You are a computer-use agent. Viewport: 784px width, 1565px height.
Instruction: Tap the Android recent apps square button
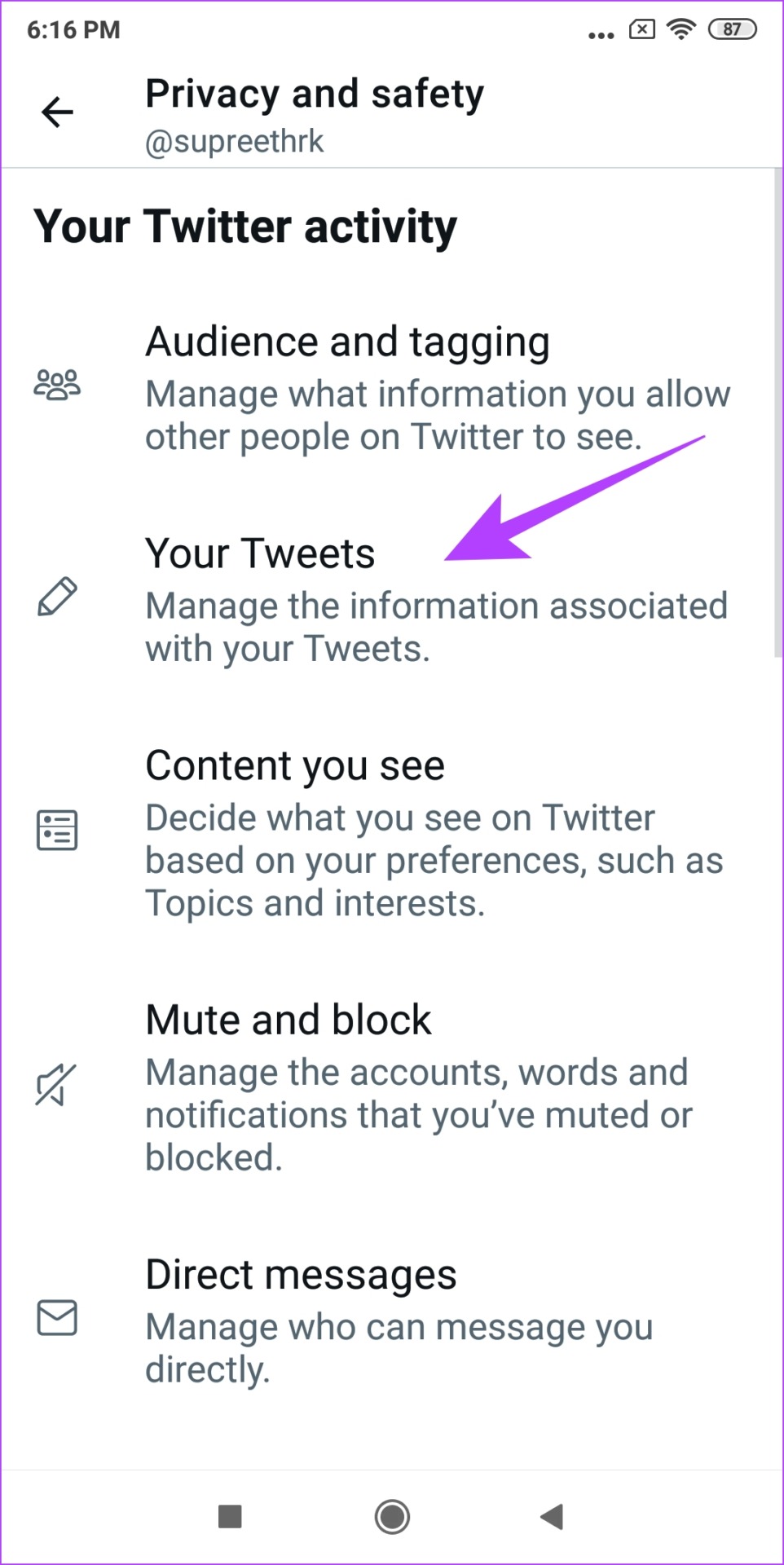pos(230,1516)
